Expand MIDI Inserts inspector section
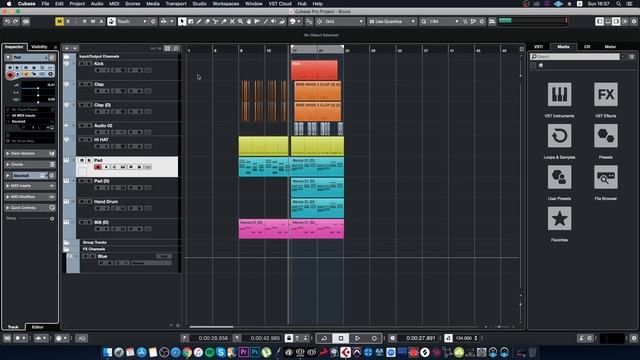The image size is (640, 360). [x=30, y=186]
